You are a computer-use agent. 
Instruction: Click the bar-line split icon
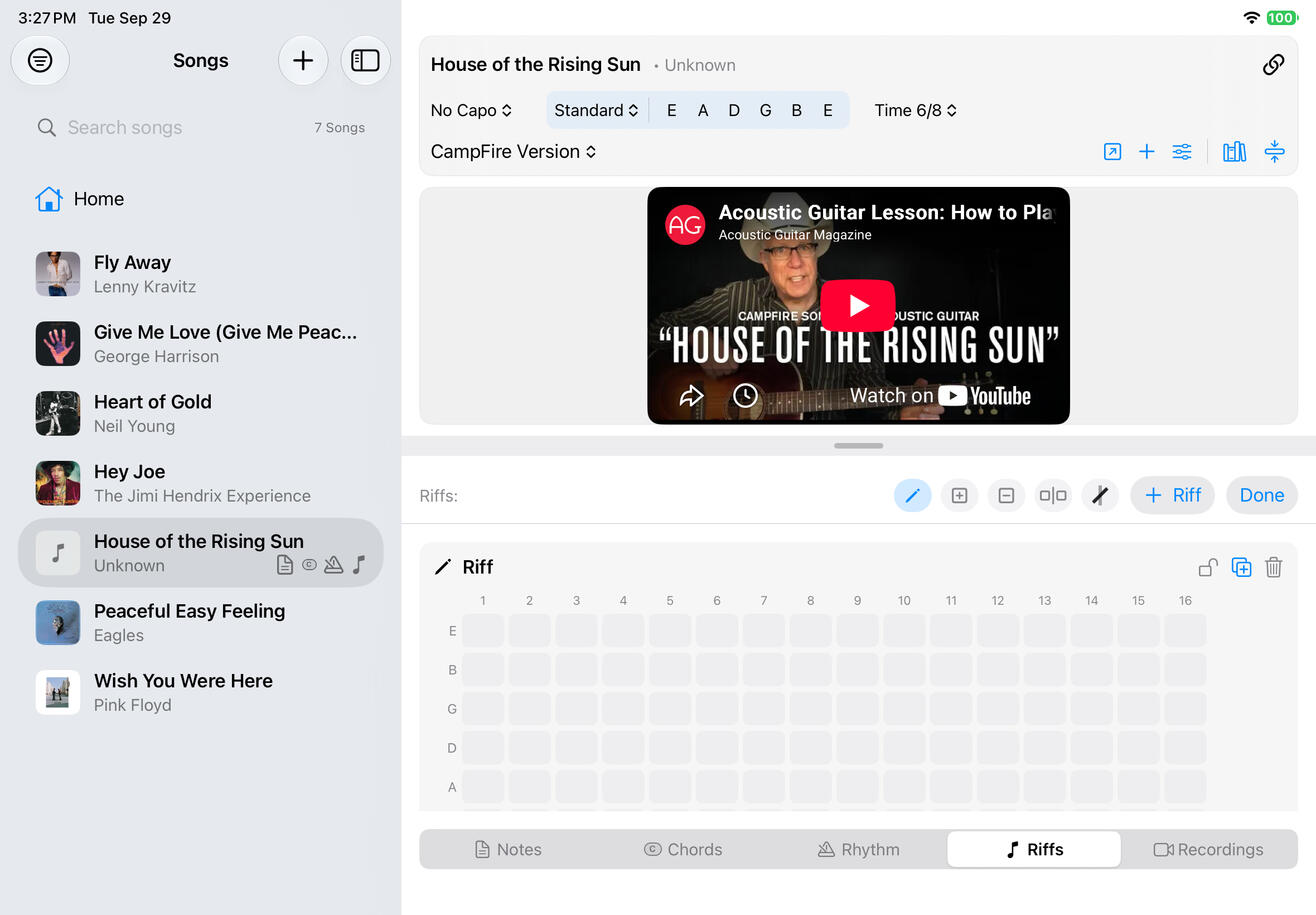tap(1053, 495)
